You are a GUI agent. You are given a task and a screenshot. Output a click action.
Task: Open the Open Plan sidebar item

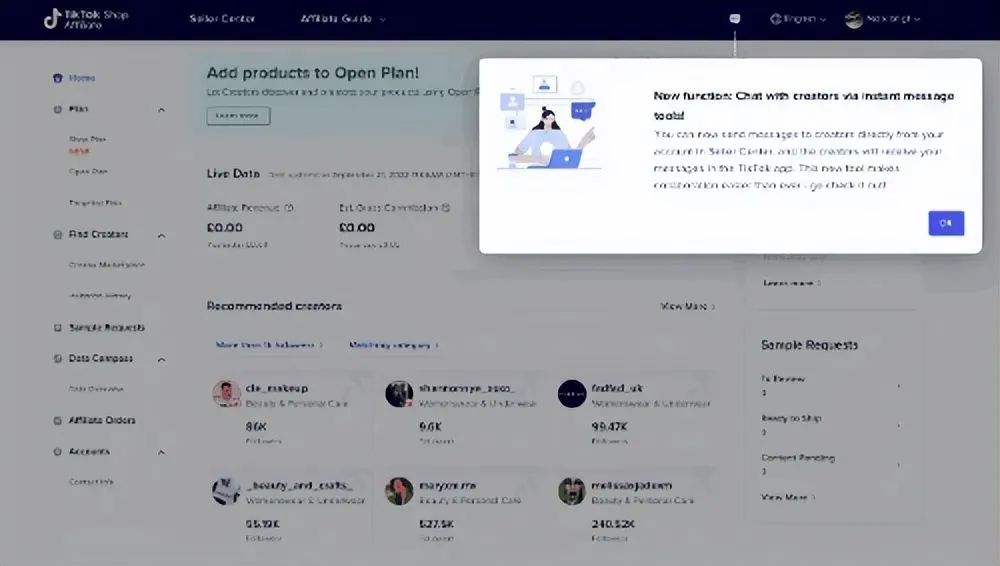pyautogui.click(x=88, y=172)
